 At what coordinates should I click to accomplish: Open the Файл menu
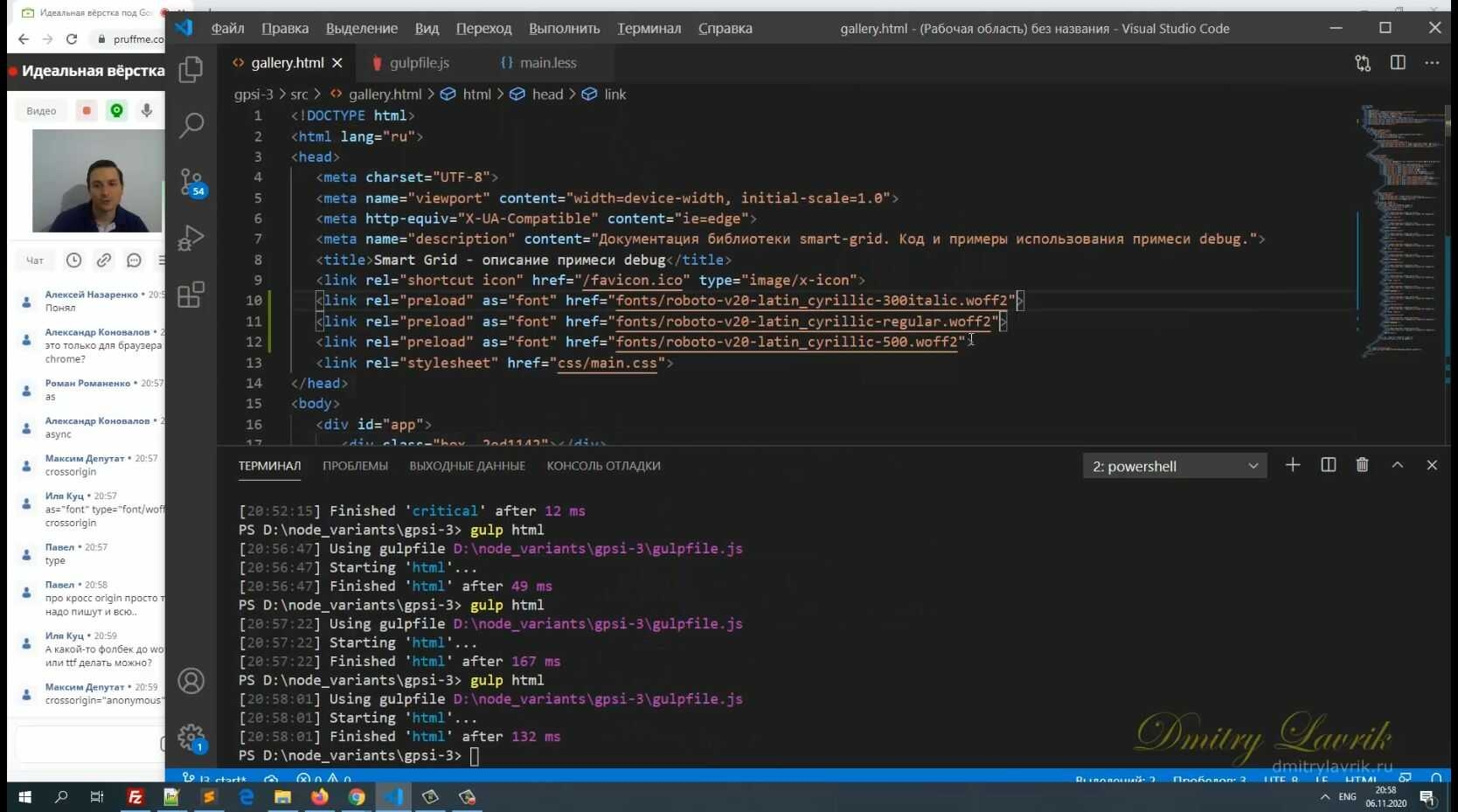pyautogui.click(x=228, y=28)
